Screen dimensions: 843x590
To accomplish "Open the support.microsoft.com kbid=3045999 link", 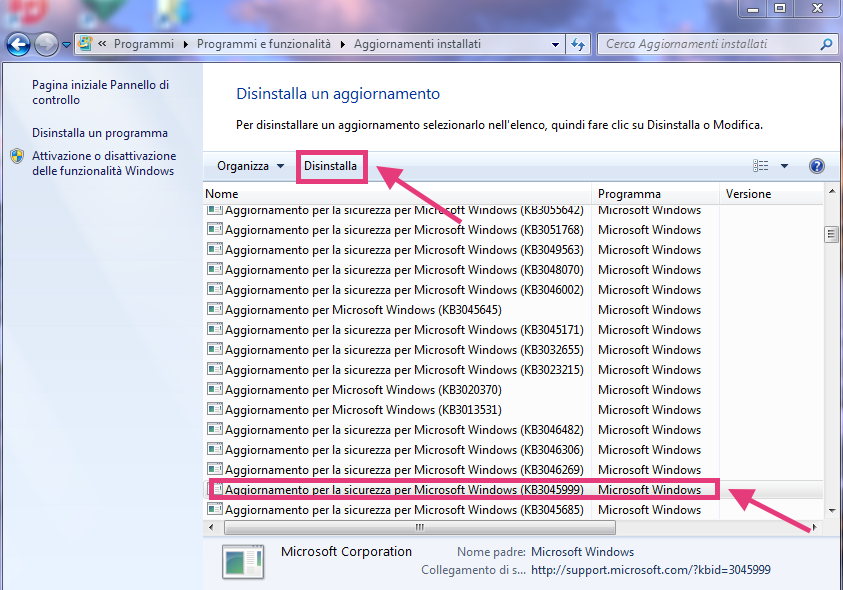I will click(x=651, y=570).
